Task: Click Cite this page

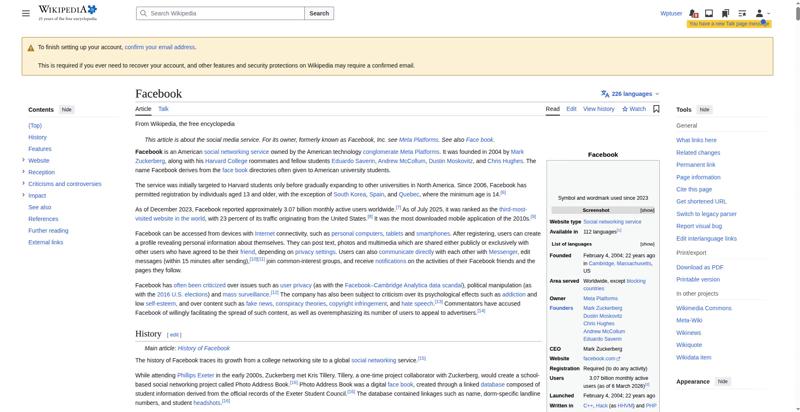Action: (x=694, y=189)
